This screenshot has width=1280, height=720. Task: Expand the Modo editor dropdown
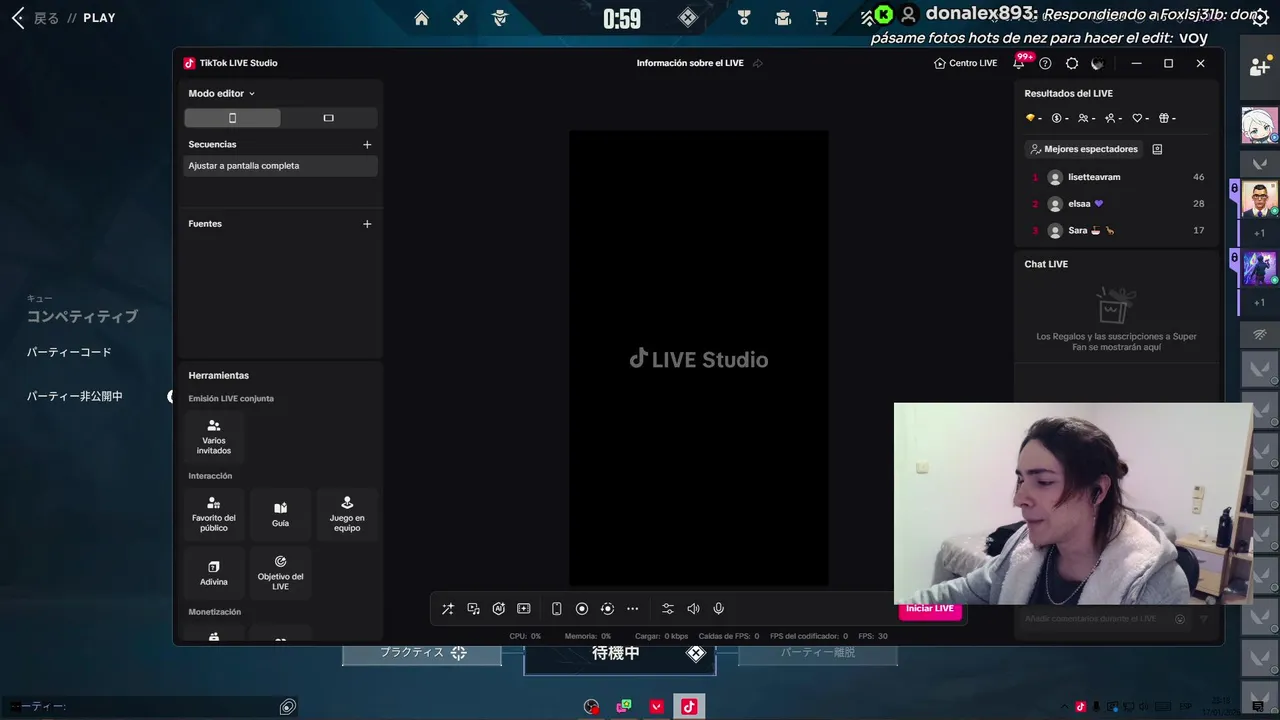click(x=221, y=93)
